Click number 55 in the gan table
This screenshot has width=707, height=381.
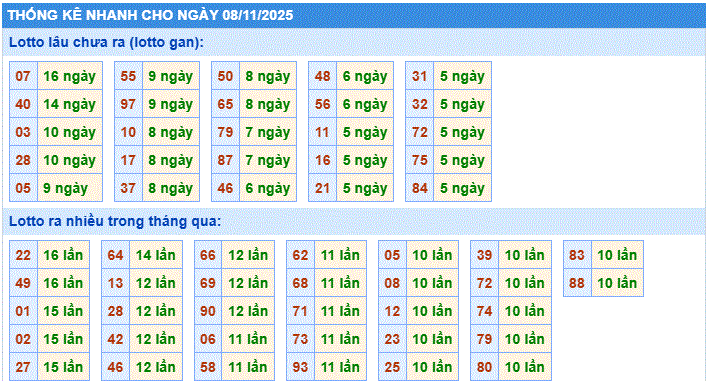click(128, 76)
